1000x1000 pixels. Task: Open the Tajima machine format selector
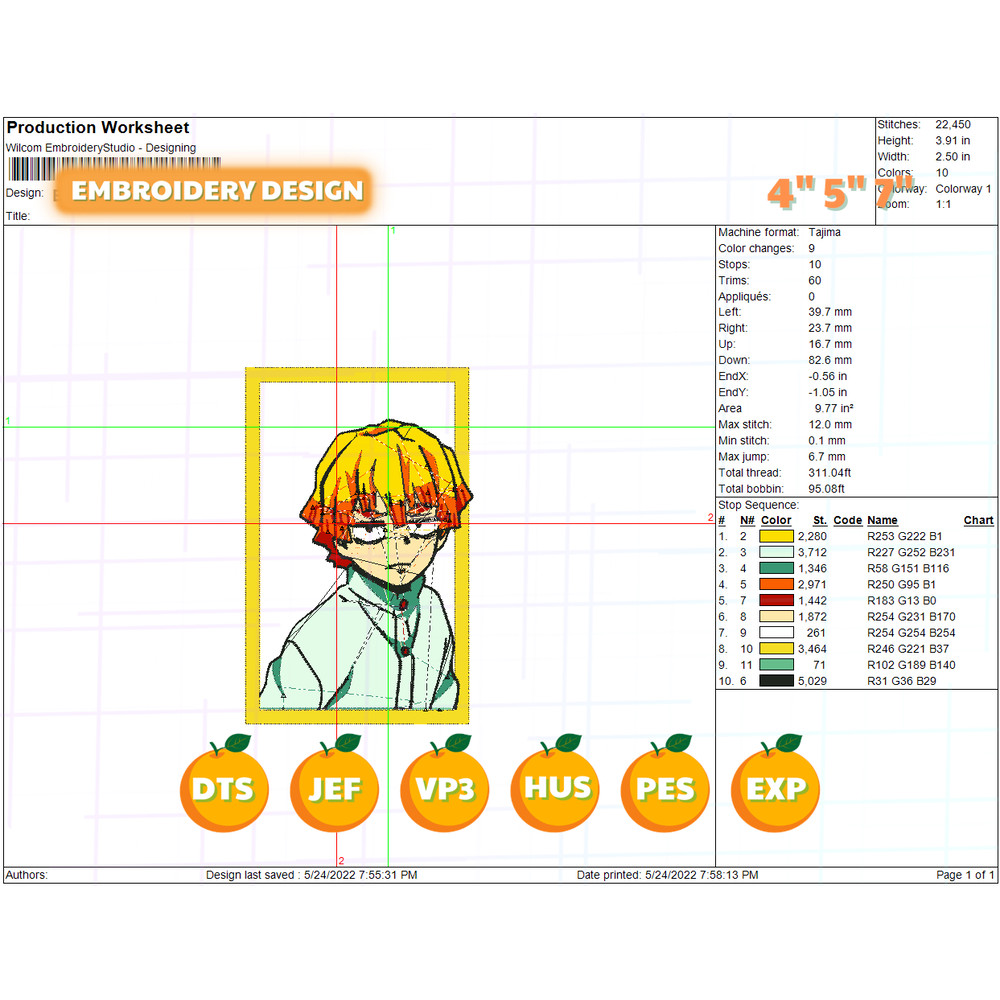[826, 231]
